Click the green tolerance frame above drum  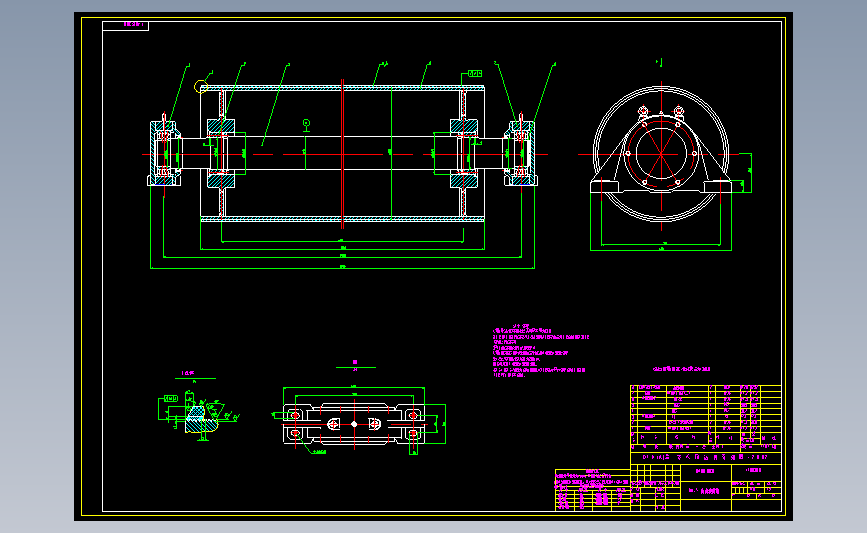[x=475, y=74]
